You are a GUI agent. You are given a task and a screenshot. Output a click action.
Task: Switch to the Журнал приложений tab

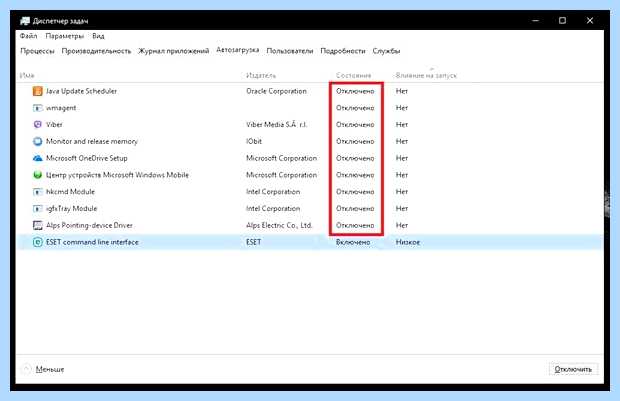(174, 51)
